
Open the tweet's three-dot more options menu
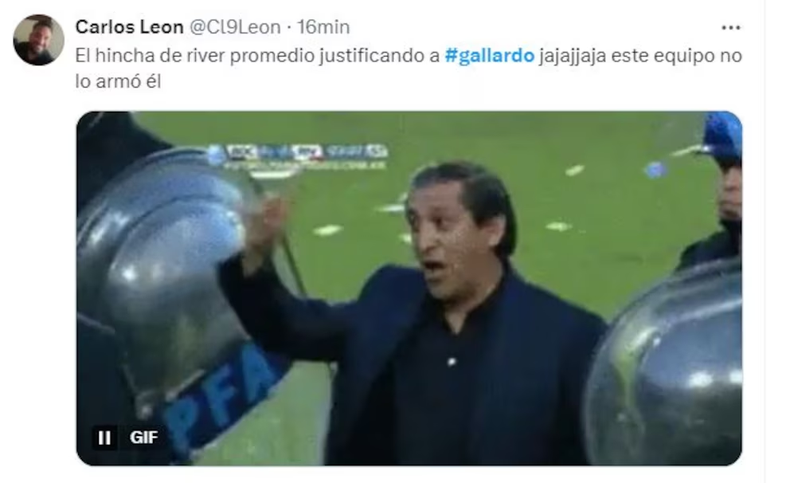pyautogui.click(x=730, y=28)
